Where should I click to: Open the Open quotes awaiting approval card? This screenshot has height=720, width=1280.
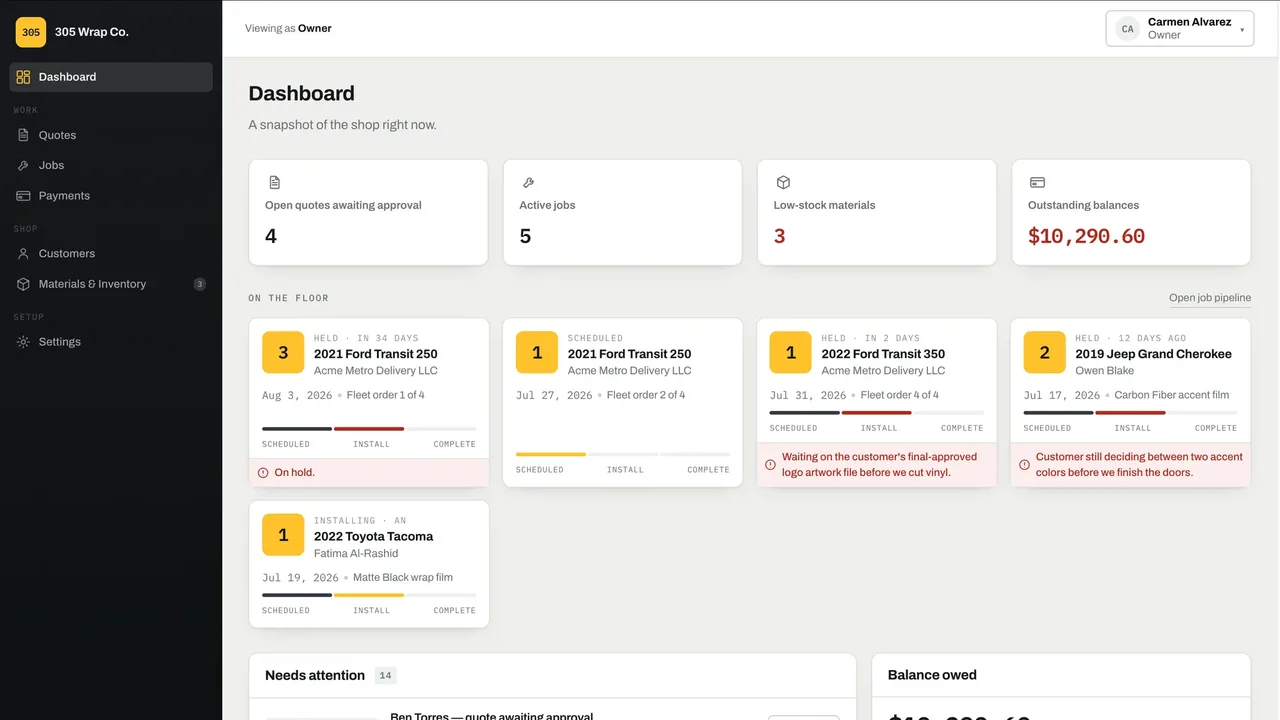[x=368, y=212]
